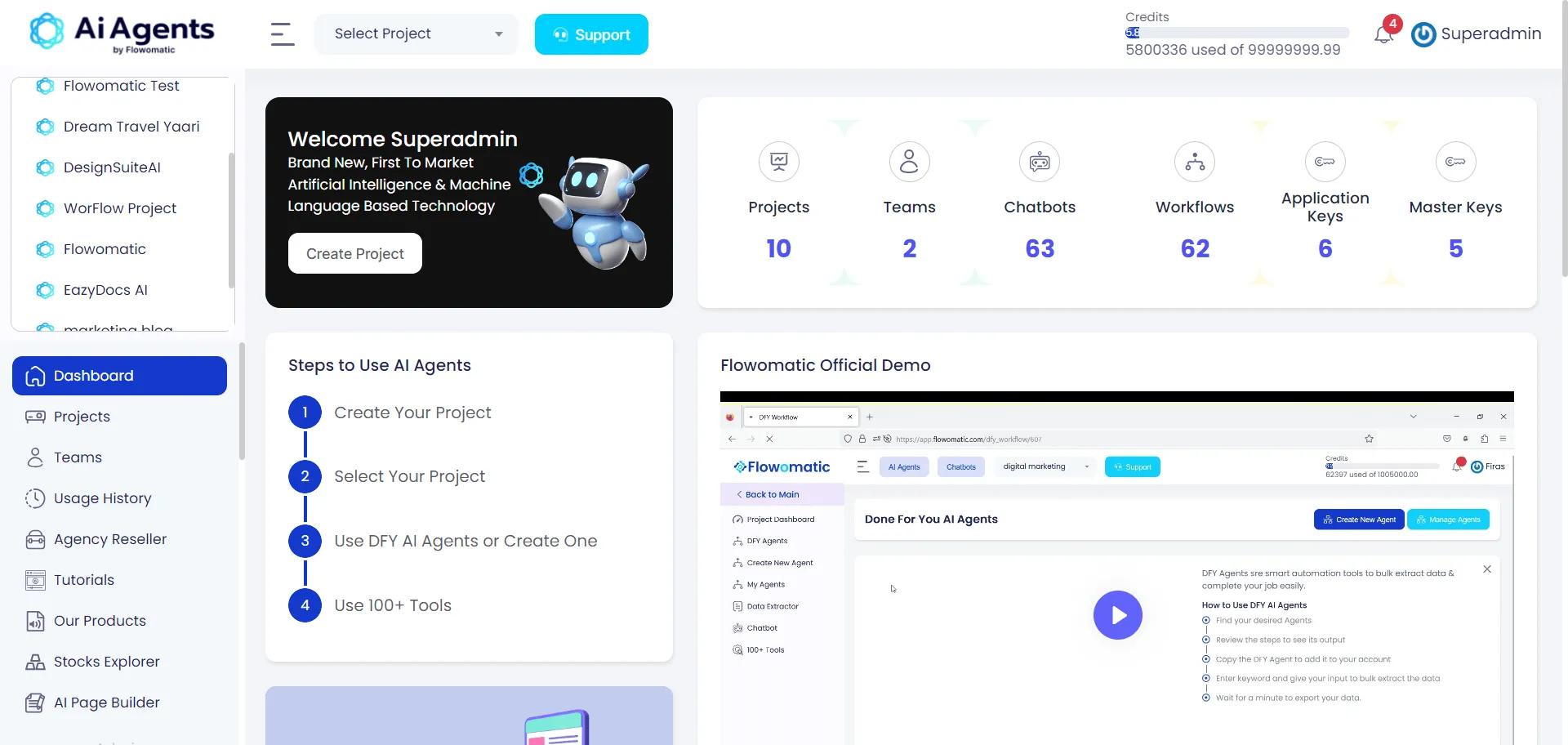Open the Dashboard menu item
Viewport: 1568px width, 745px height.
[x=119, y=376]
